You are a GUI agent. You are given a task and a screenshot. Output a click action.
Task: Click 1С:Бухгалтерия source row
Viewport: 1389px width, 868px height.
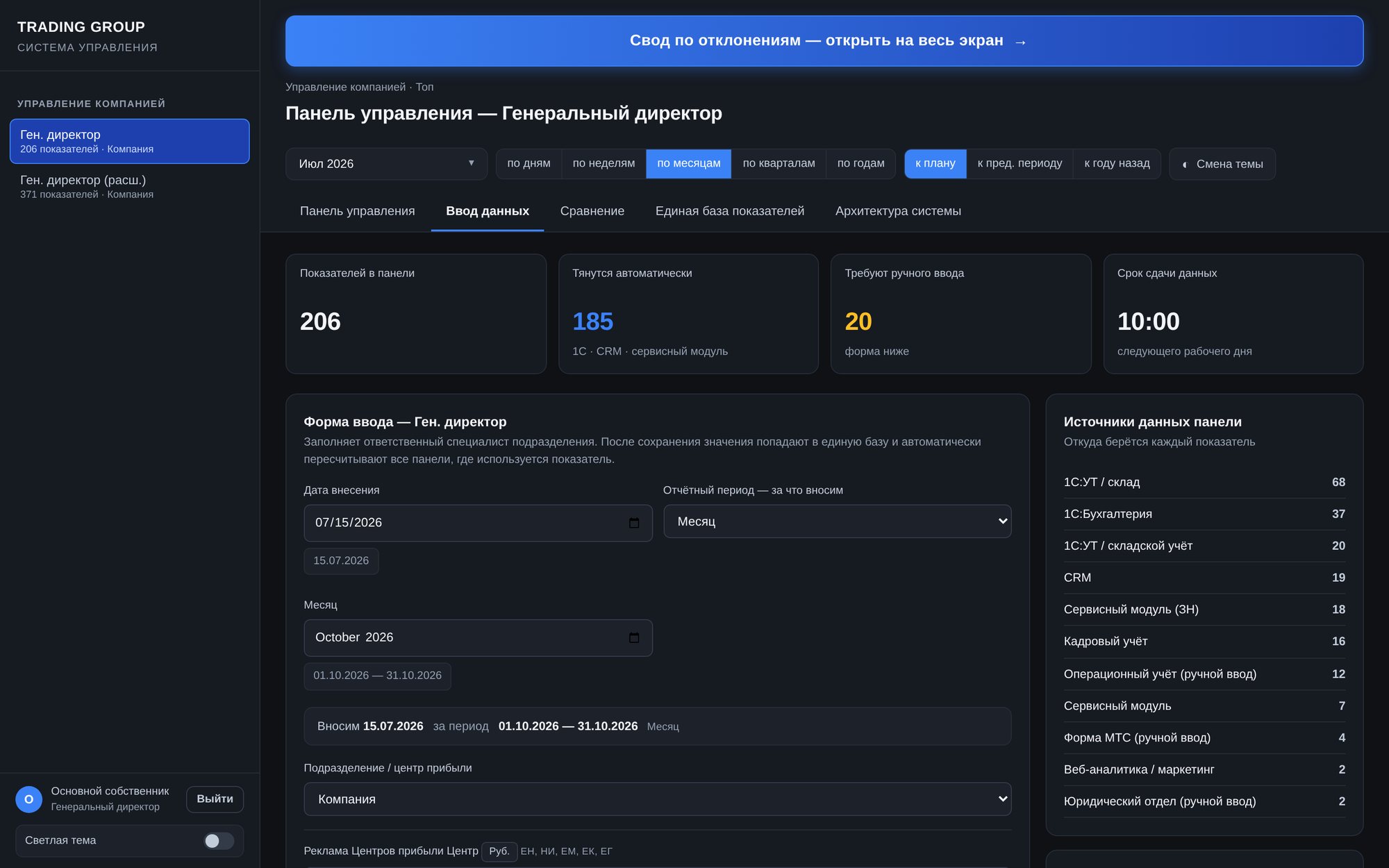click(1204, 514)
